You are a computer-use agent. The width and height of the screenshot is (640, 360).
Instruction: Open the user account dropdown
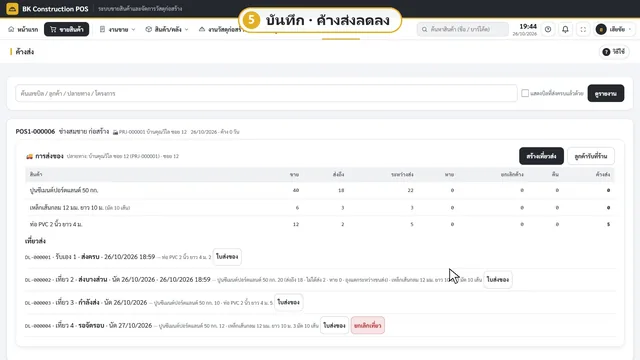pos(614,29)
